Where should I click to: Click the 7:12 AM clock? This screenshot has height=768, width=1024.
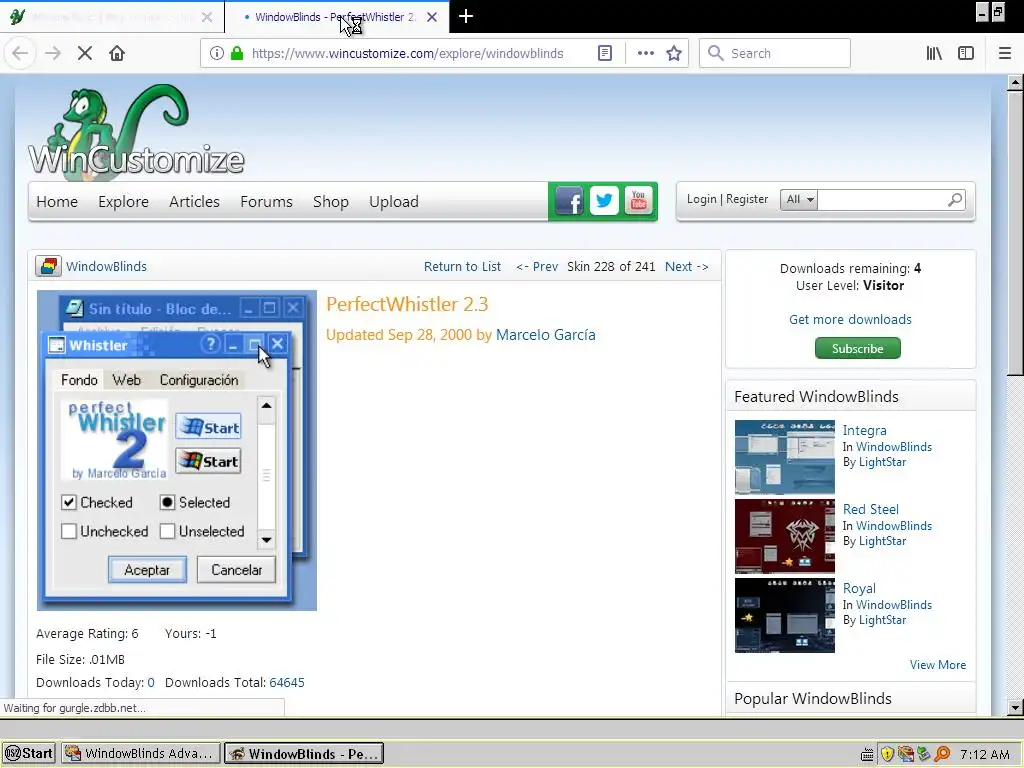pyautogui.click(x=985, y=754)
